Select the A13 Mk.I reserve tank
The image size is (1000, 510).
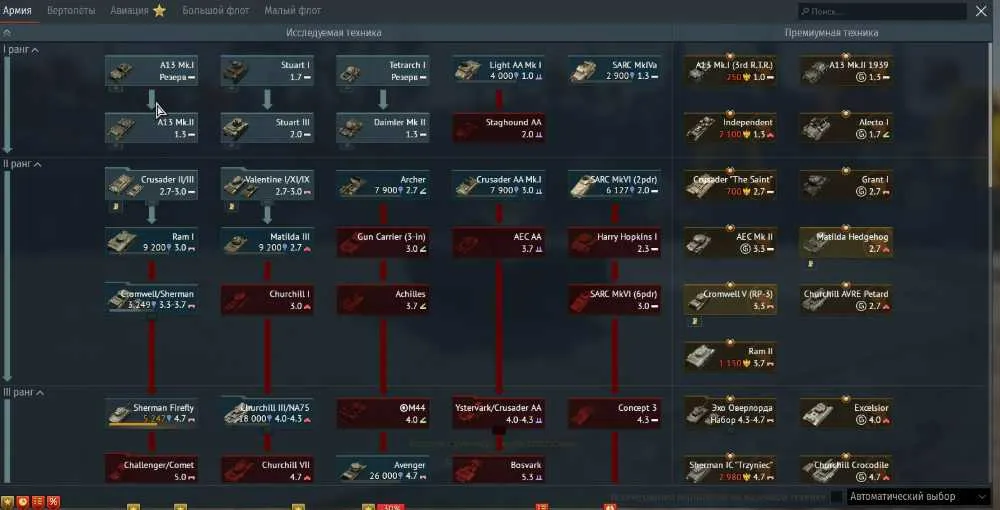tap(152, 71)
